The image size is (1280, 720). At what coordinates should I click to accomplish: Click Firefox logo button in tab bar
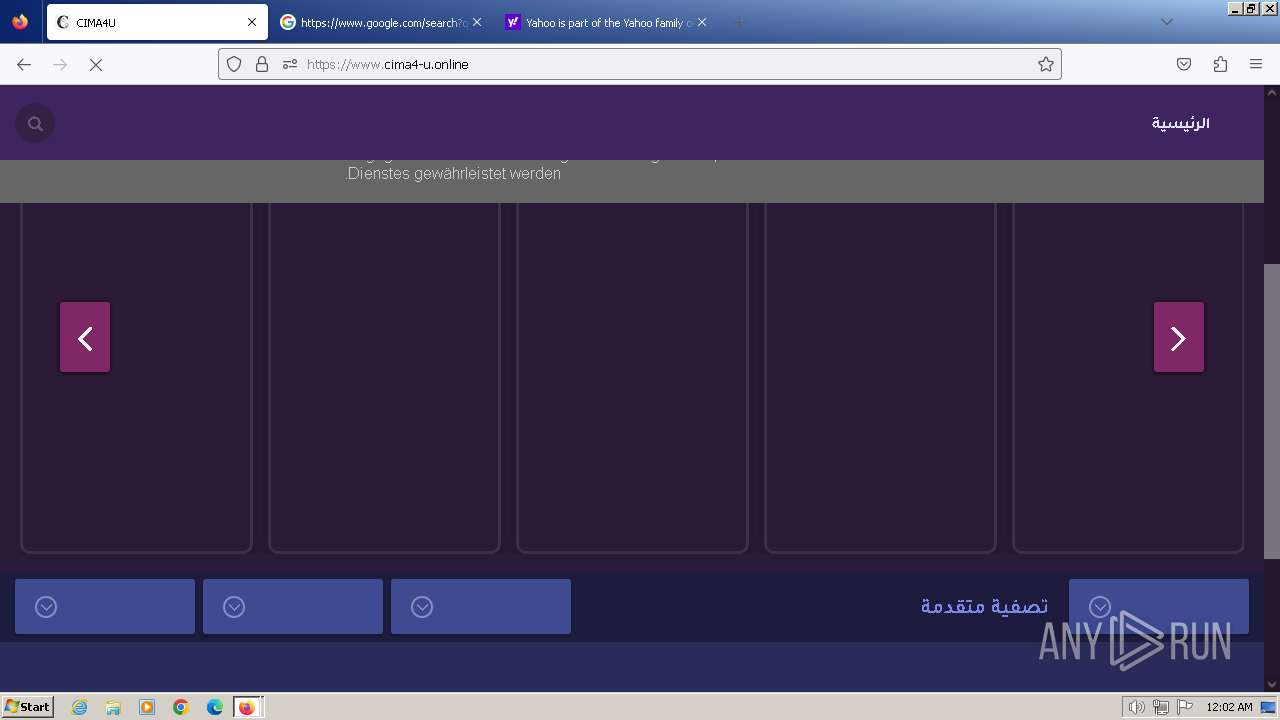point(20,22)
